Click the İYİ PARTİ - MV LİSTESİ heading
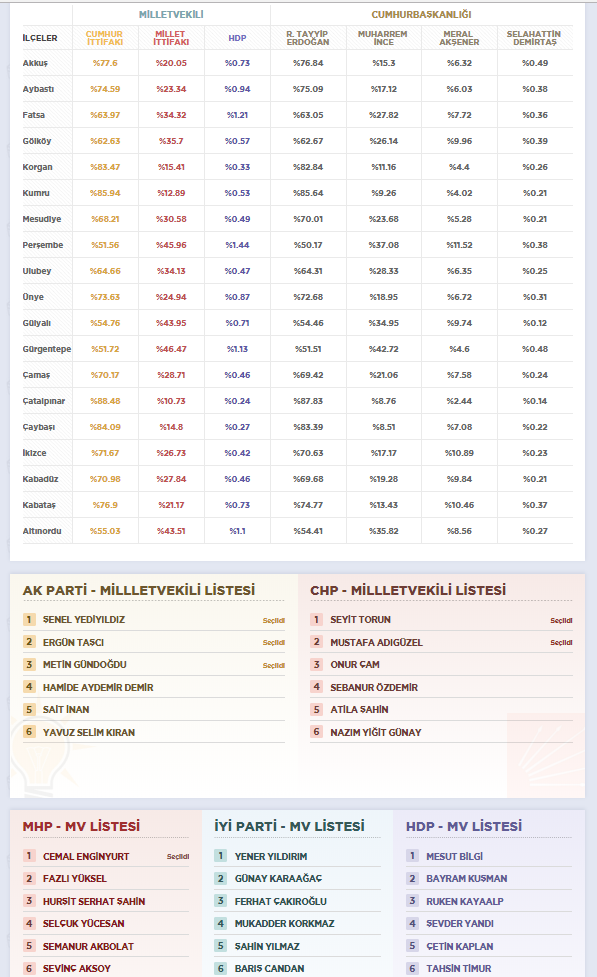Viewport: 597px width, 977px height. tap(289, 827)
